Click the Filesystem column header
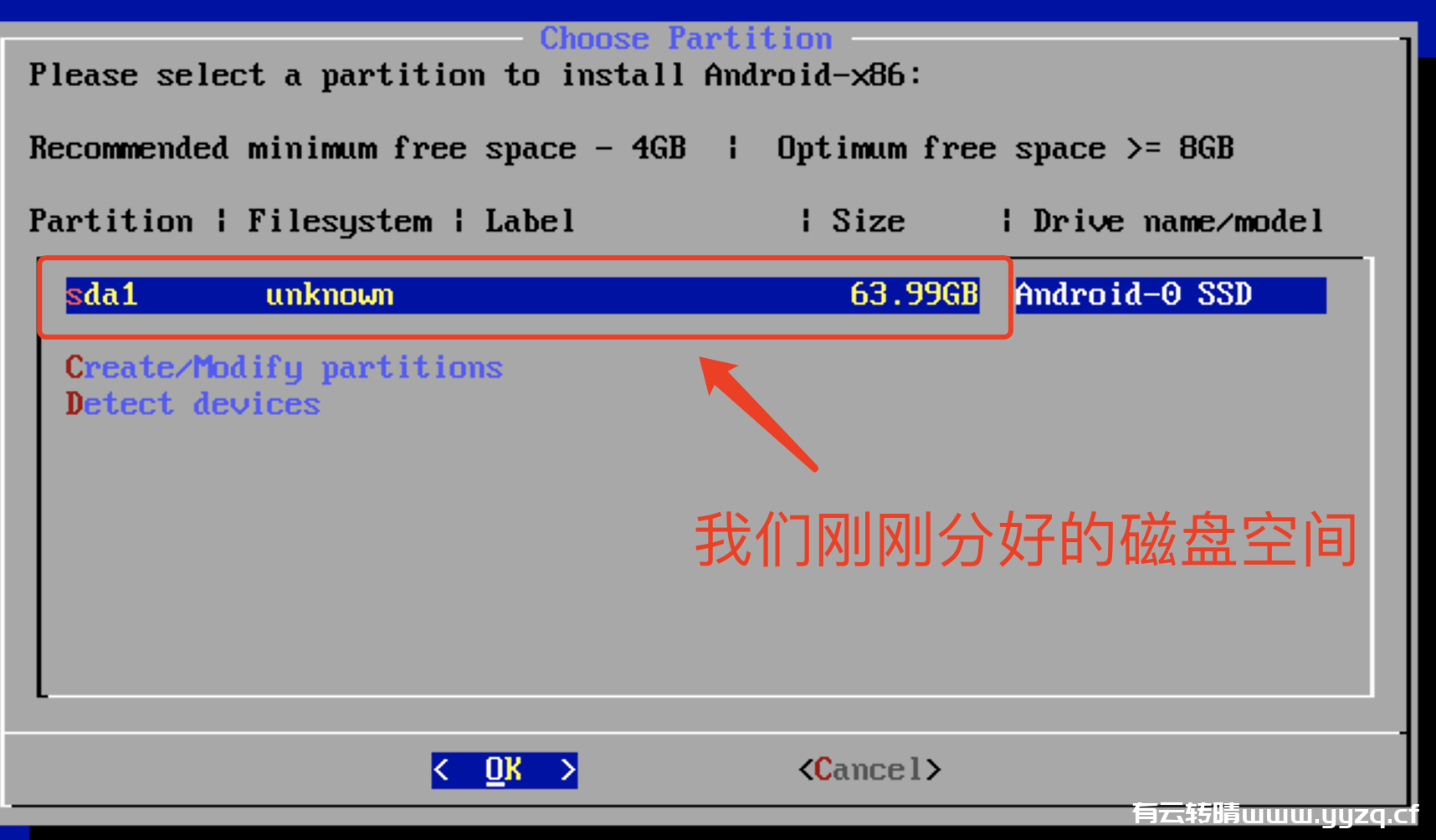 click(x=340, y=223)
